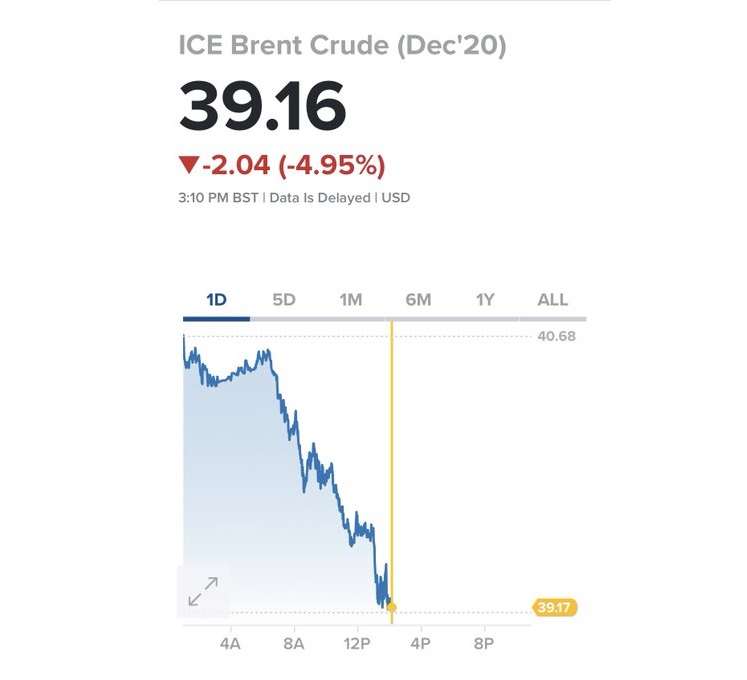This screenshot has width=747, height=680.
Task: Select the 1D time range tab
Action: (x=216, y=300)
